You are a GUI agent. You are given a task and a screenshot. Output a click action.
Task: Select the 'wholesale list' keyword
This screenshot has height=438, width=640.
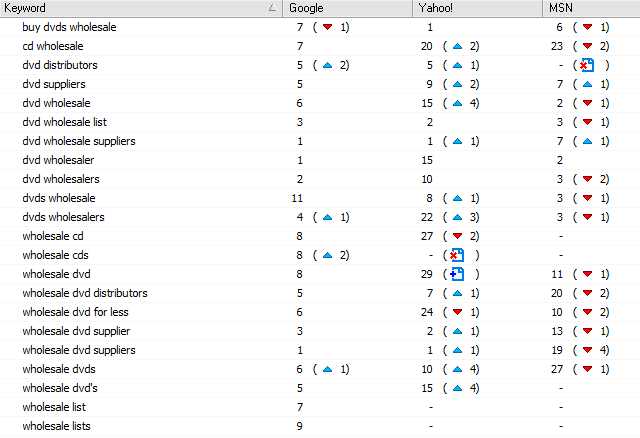[54, 407]
